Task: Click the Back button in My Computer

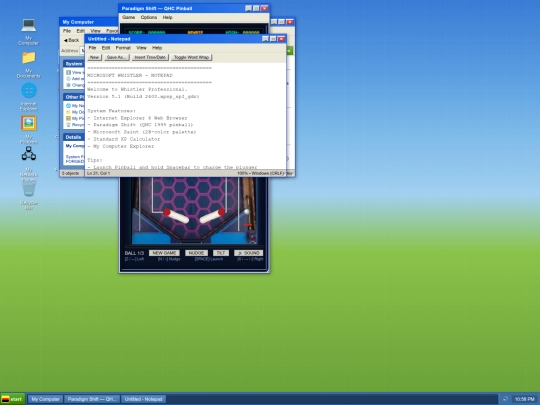Action: click(x=71, y=40)
